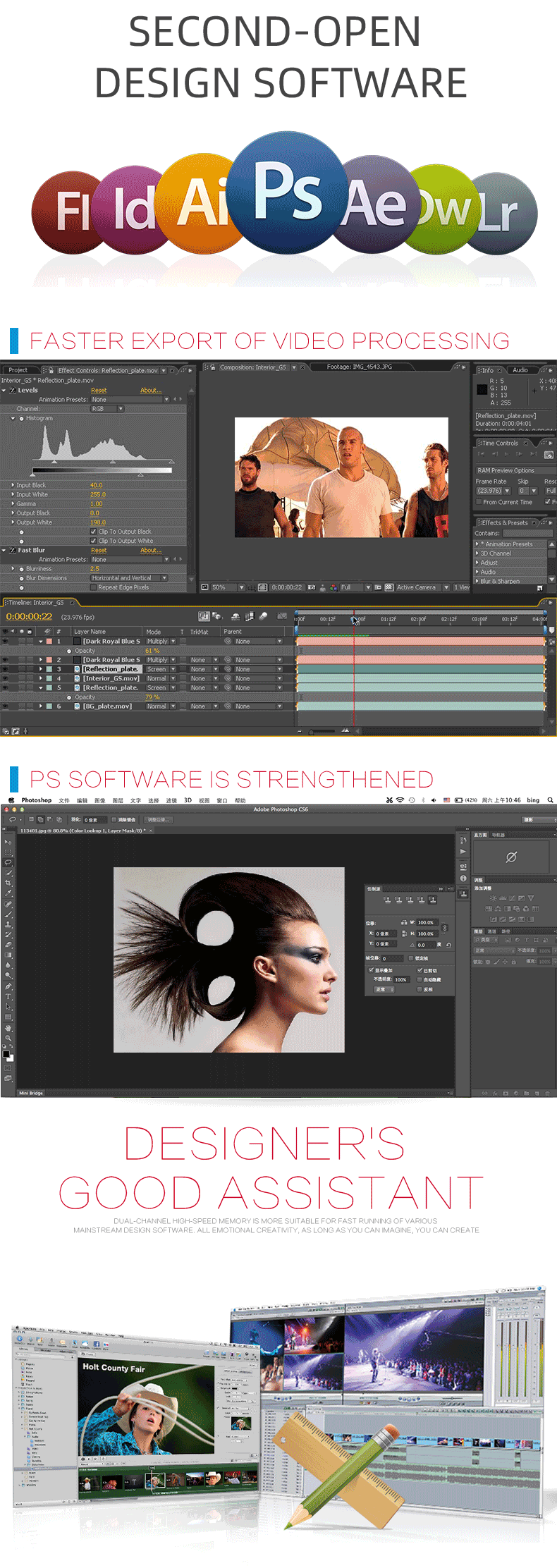The height and width of the screenshot is (1568, 557).
Task: Open Channel RGB dropdown
Action: click(x=107, y=409)
